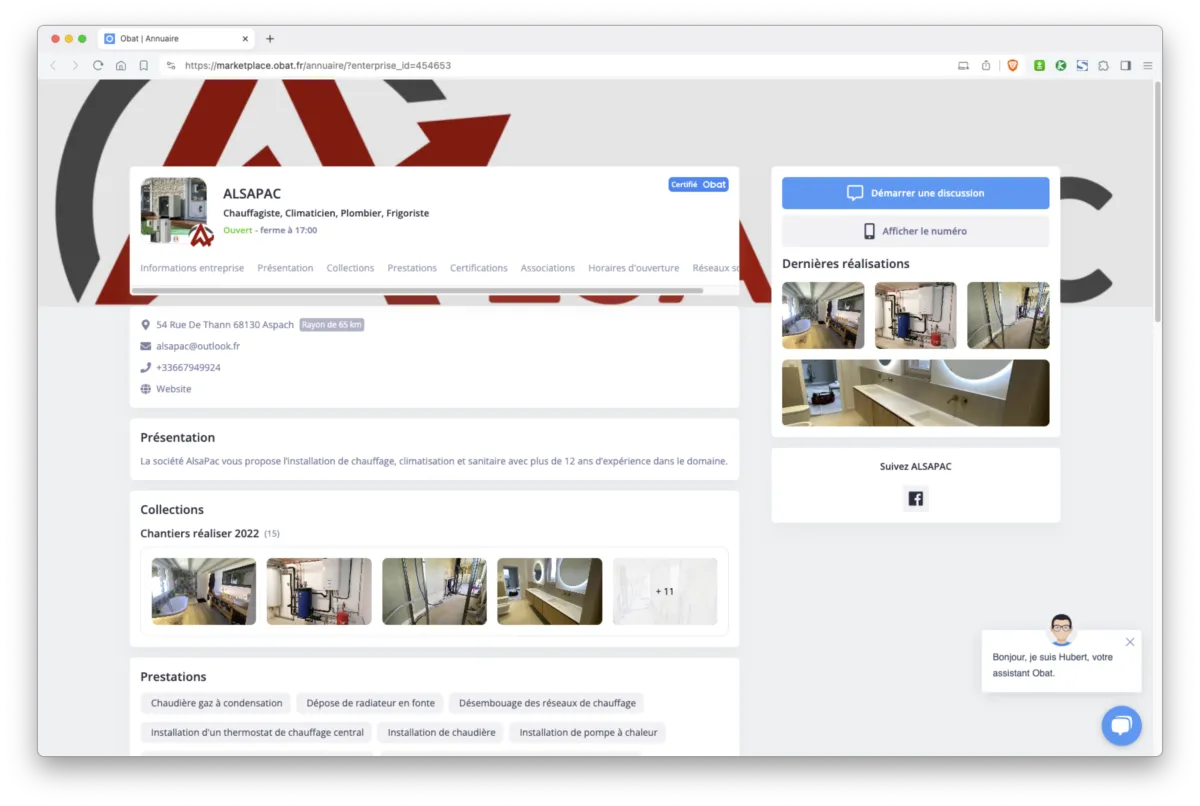Viewport: 1200px width, 806px height.
Task: Click the Suivez ALSAPAC heading
Action: [x=915, y=467]
